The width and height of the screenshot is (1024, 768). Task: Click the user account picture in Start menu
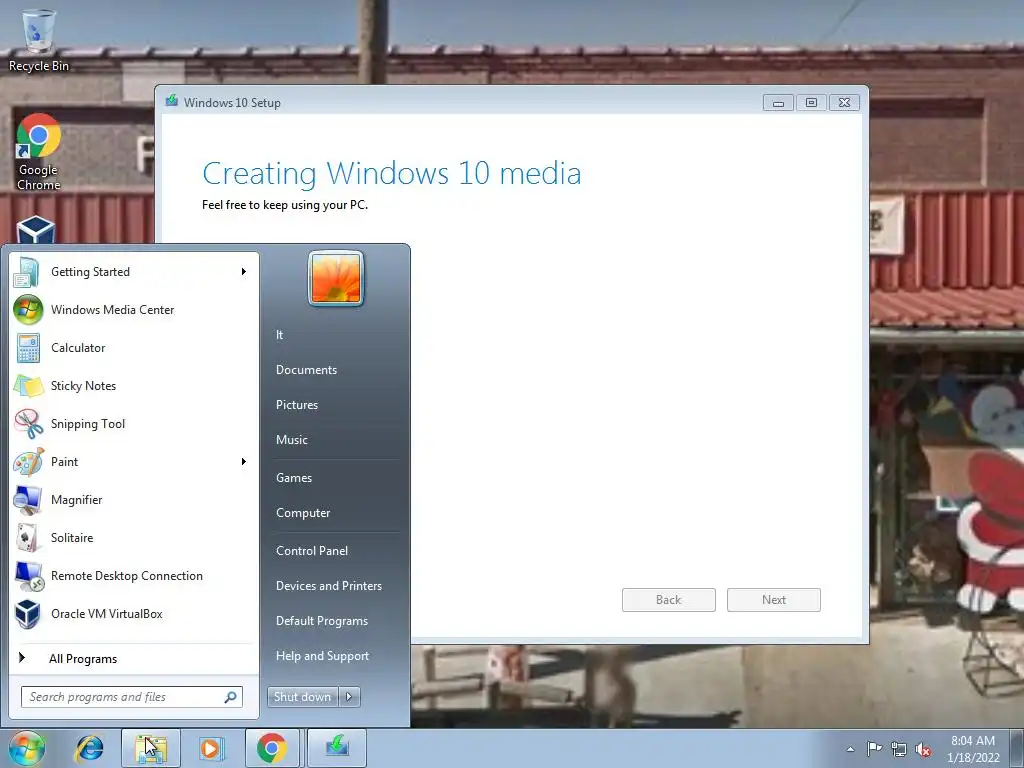pos(336,278)
